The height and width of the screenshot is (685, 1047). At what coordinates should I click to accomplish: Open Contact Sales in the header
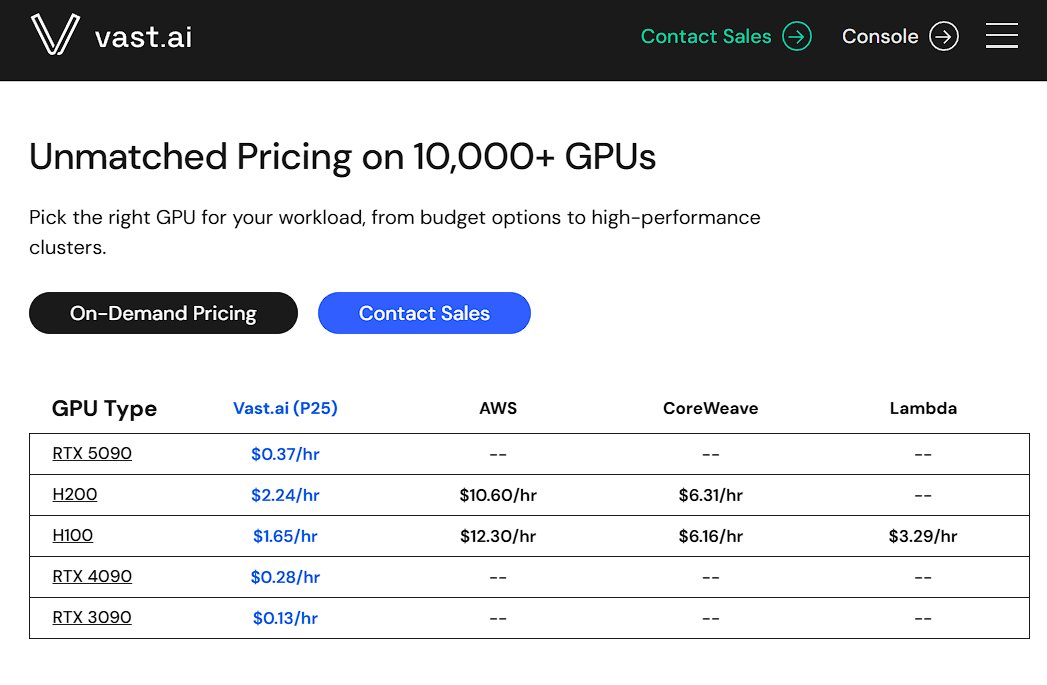[x=706, y=37]
